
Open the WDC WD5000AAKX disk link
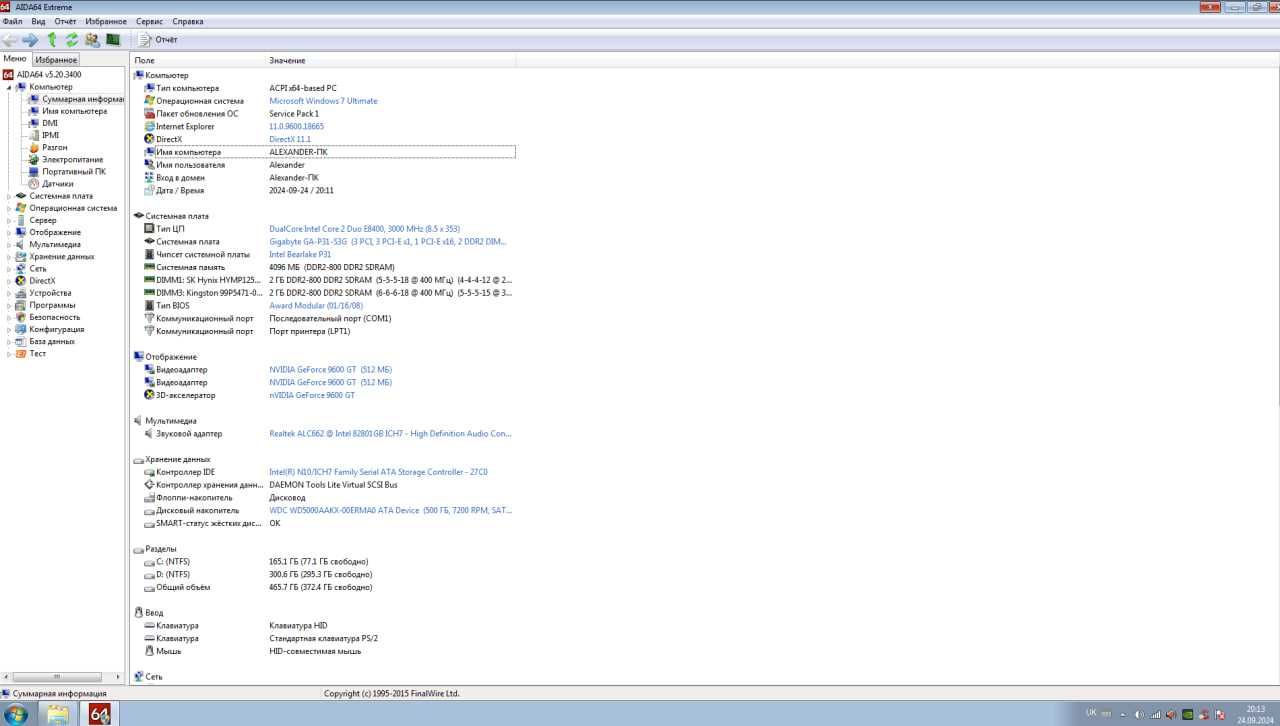pos(390,510)
